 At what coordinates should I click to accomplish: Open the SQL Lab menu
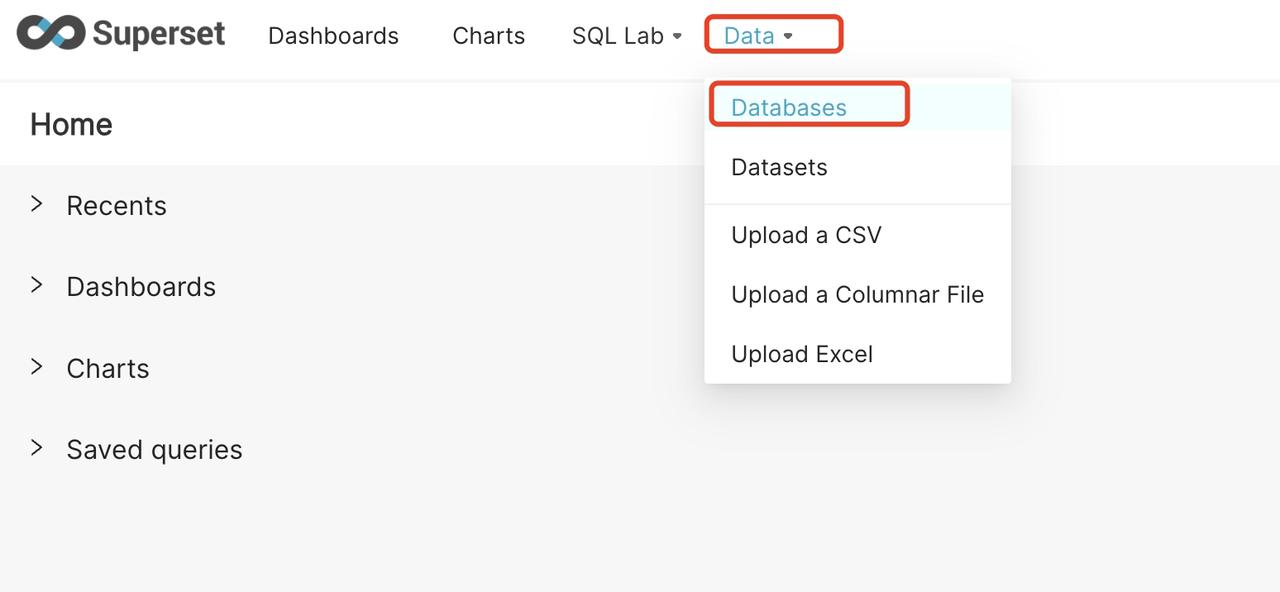[x=617, y=36]
